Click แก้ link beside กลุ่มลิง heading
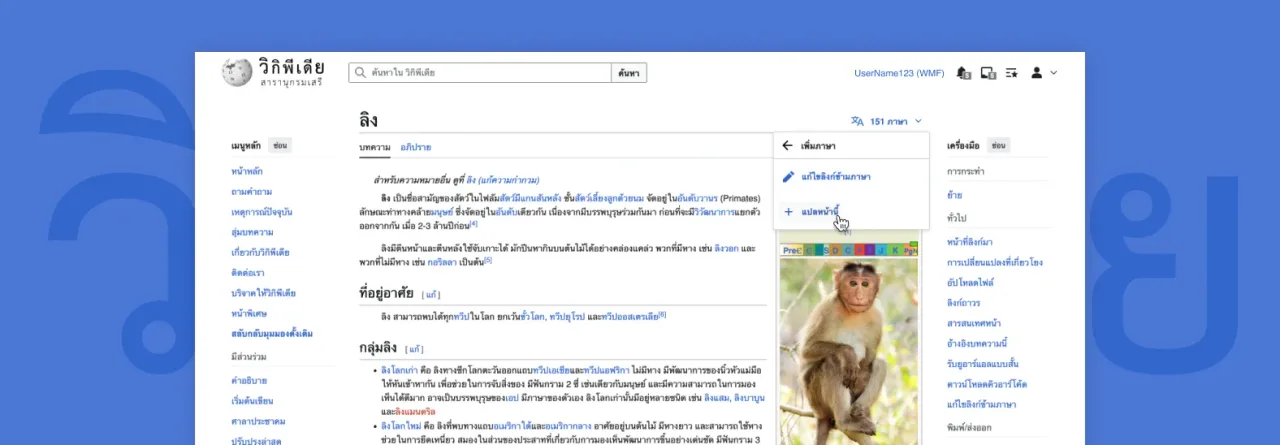The height and width of the screenshot is (445, 1280). point(415,349)
